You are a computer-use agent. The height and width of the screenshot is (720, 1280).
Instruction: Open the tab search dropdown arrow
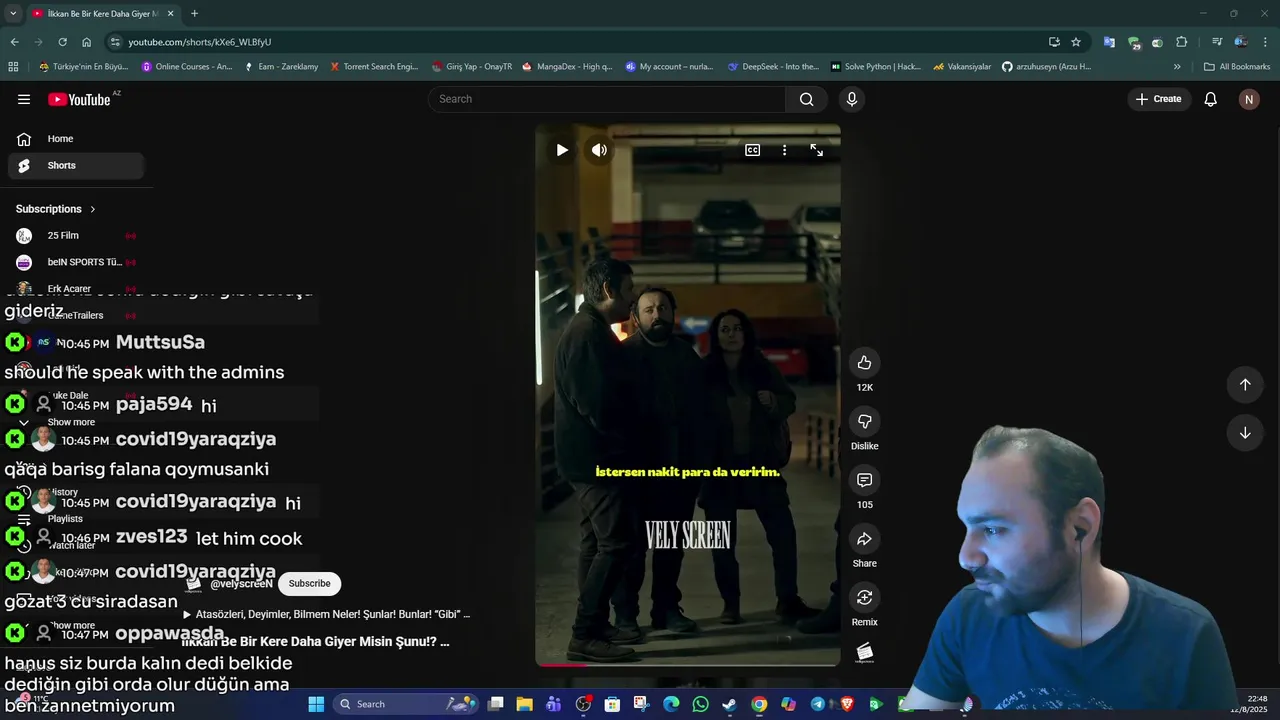(x=13, y=14)
